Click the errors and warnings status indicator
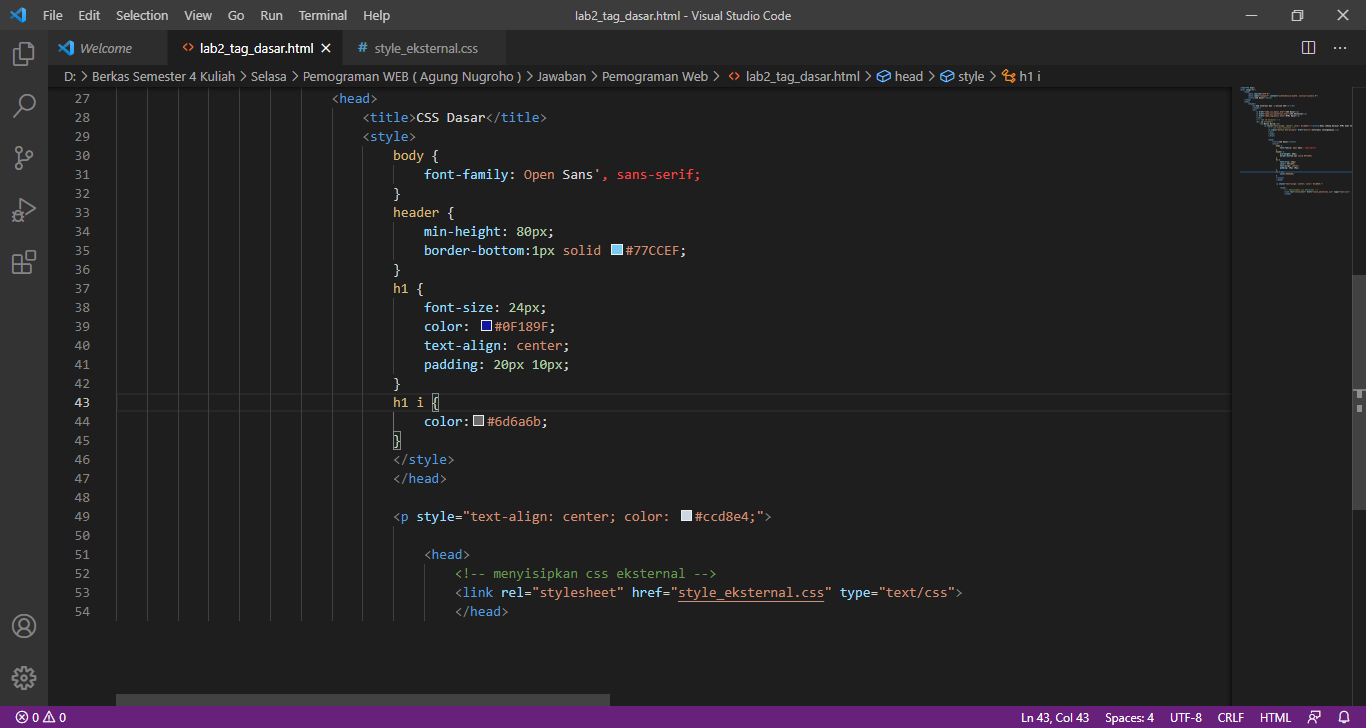This screenshot has height=728, width=1366. [x=33, y=717]
